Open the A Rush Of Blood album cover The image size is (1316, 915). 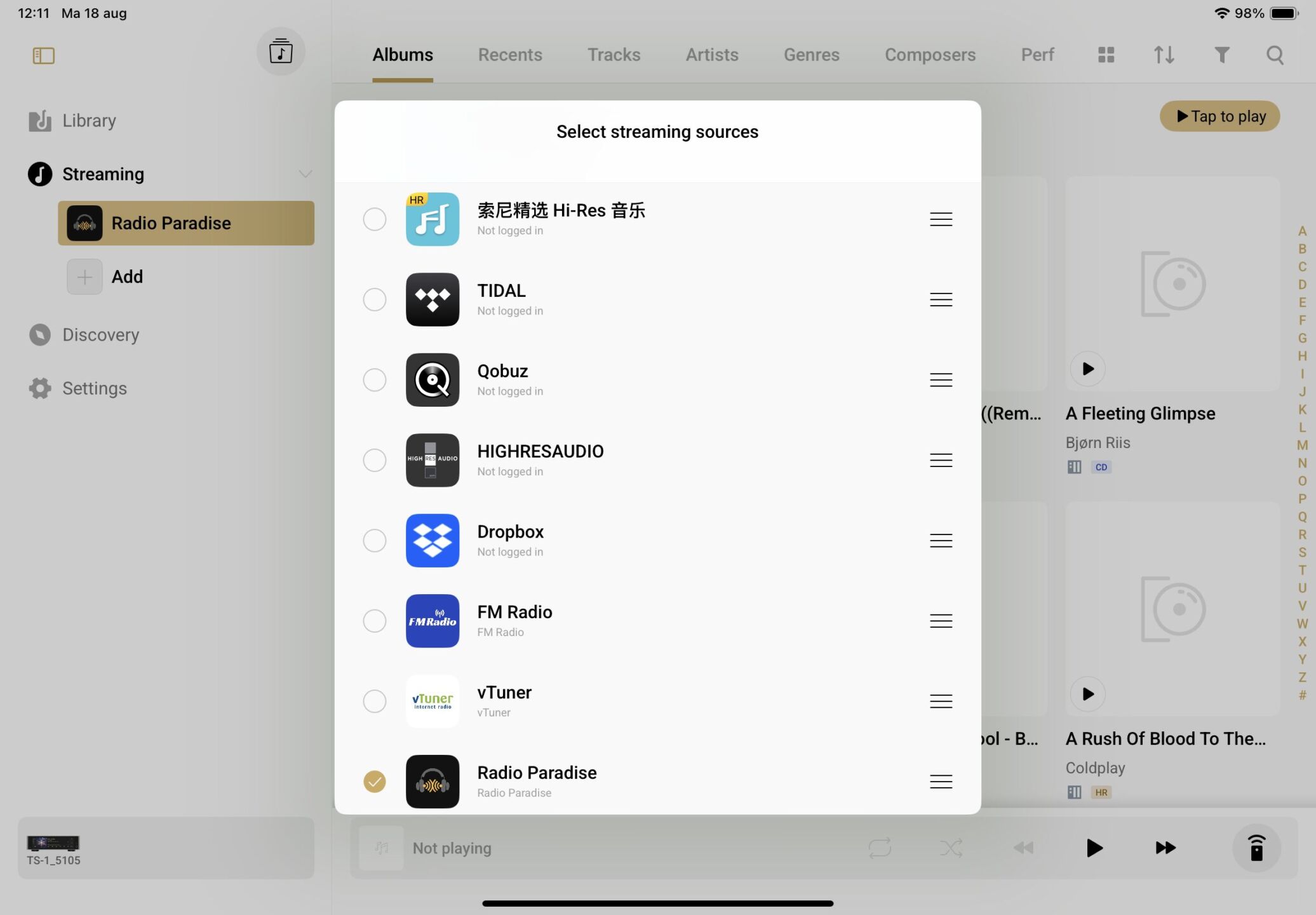pos(1172,609)
